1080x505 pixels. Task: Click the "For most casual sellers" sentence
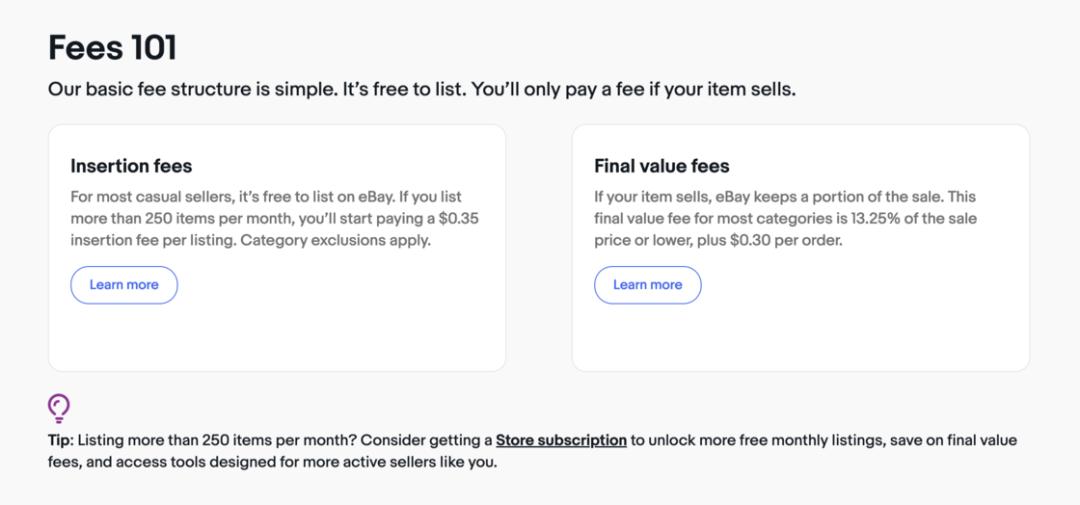232,197
